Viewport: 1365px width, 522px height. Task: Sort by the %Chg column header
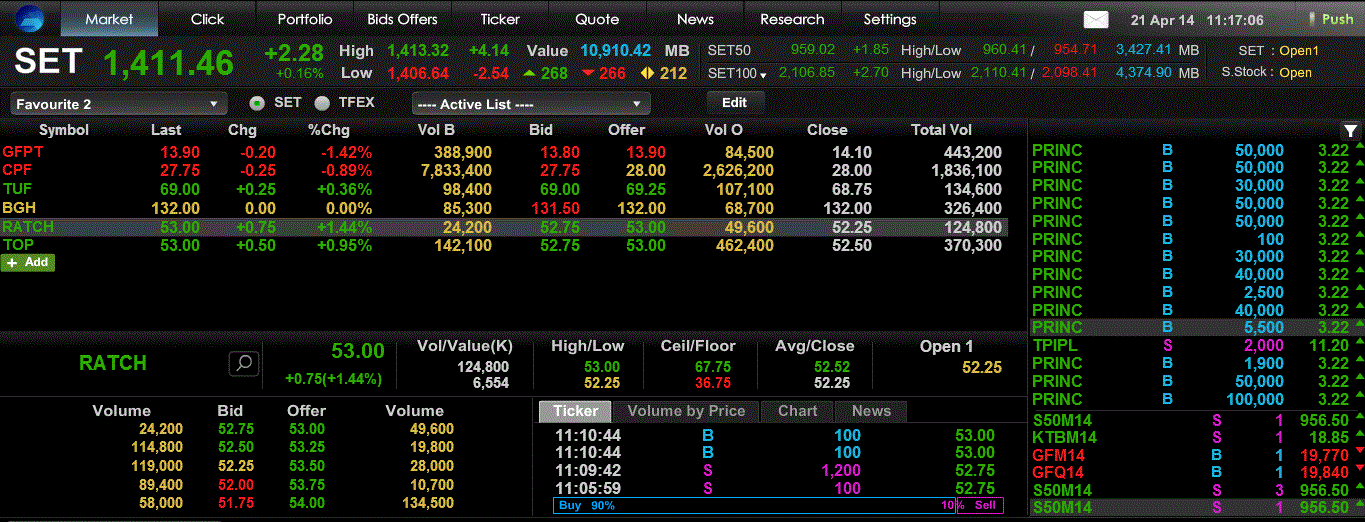click(x=327, y=130)
